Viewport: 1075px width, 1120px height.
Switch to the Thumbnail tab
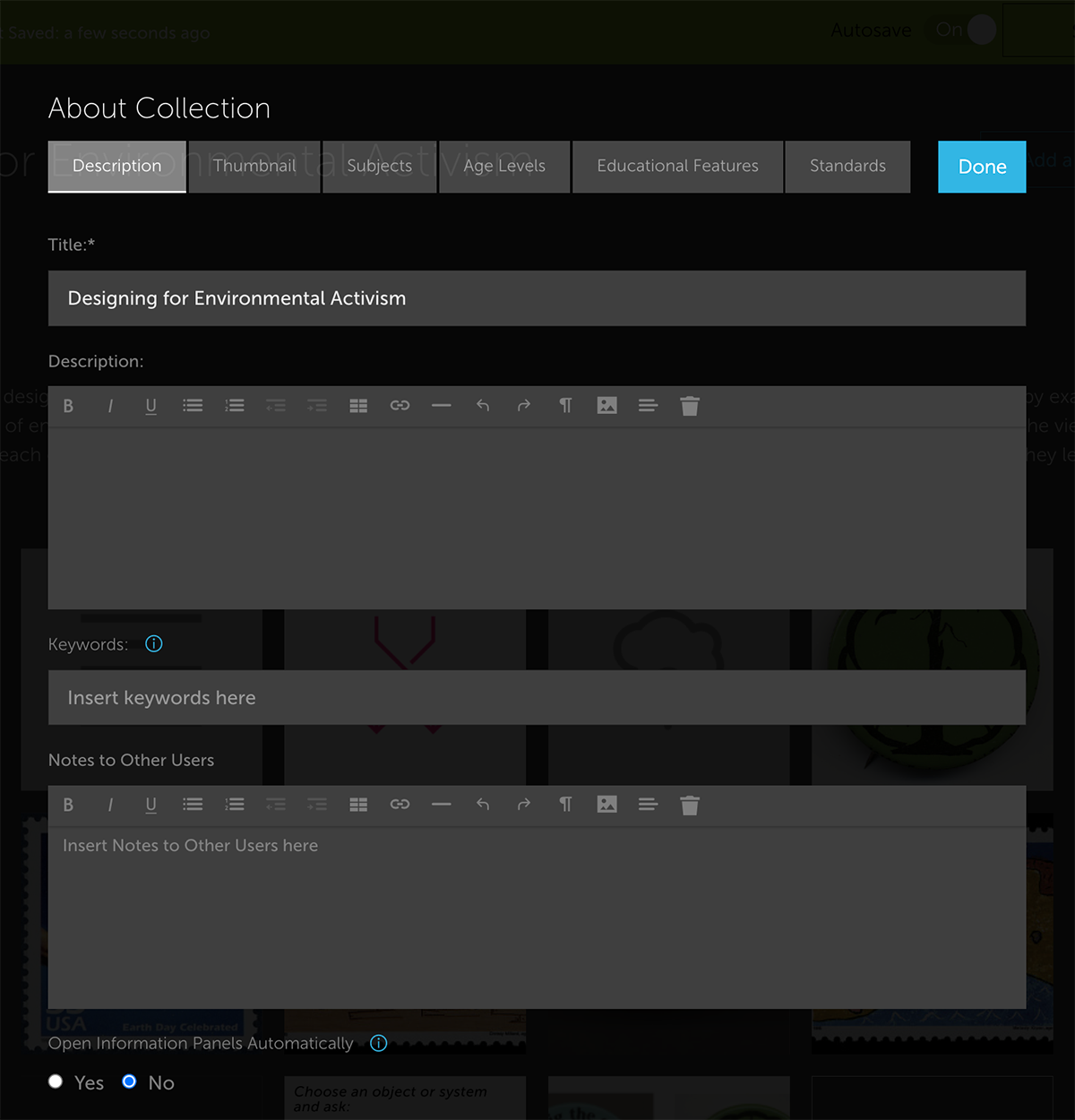(x=254, y=167)
